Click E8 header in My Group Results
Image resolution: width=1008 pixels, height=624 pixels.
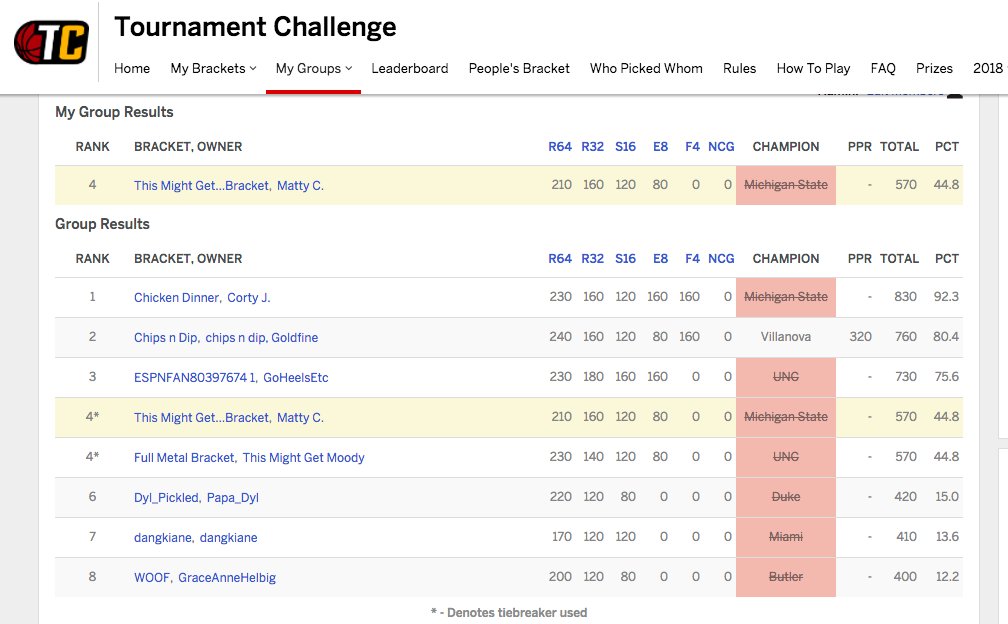pos(660,147)
